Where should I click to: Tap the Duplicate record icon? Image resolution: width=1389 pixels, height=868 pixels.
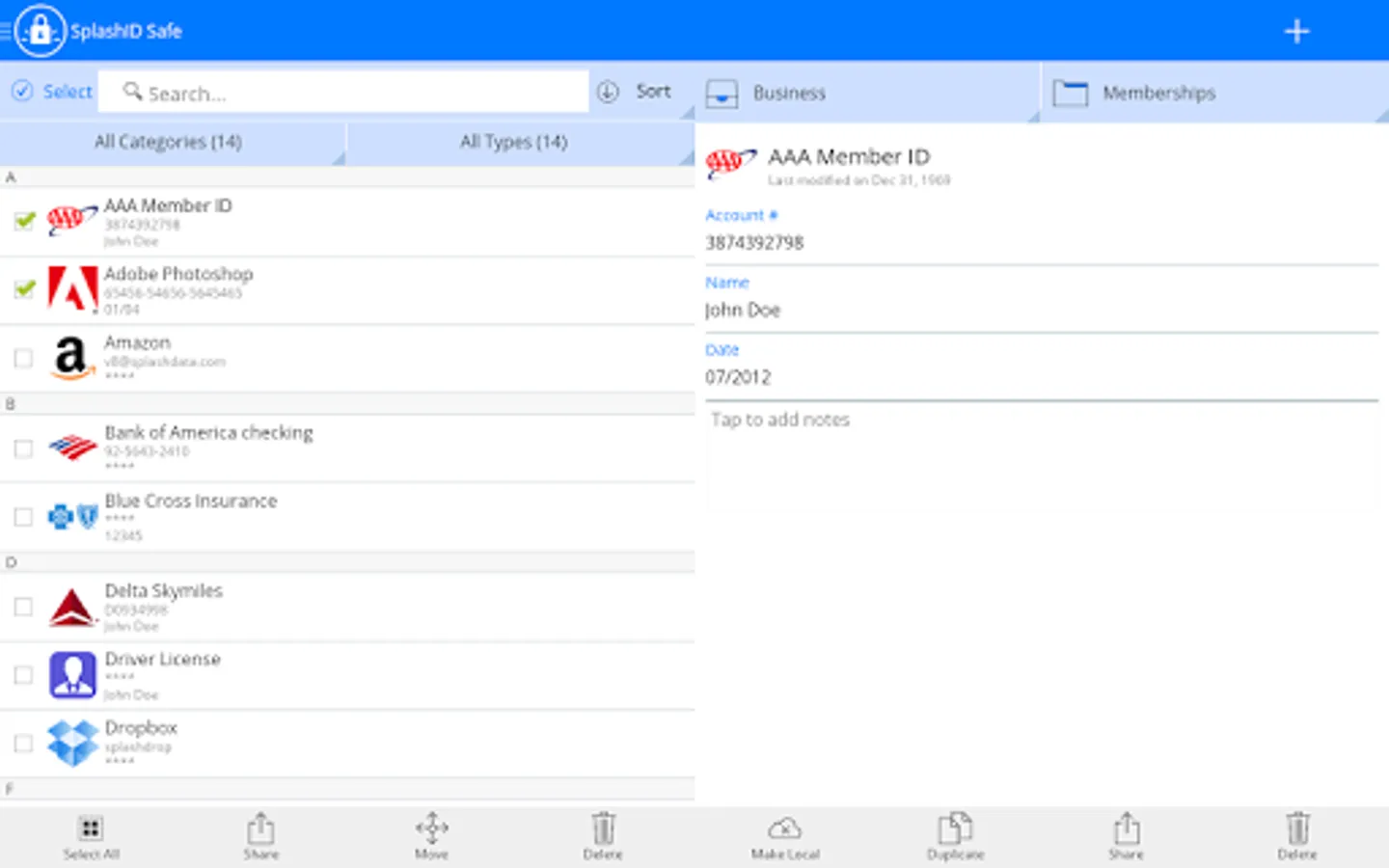coord(955,827)
